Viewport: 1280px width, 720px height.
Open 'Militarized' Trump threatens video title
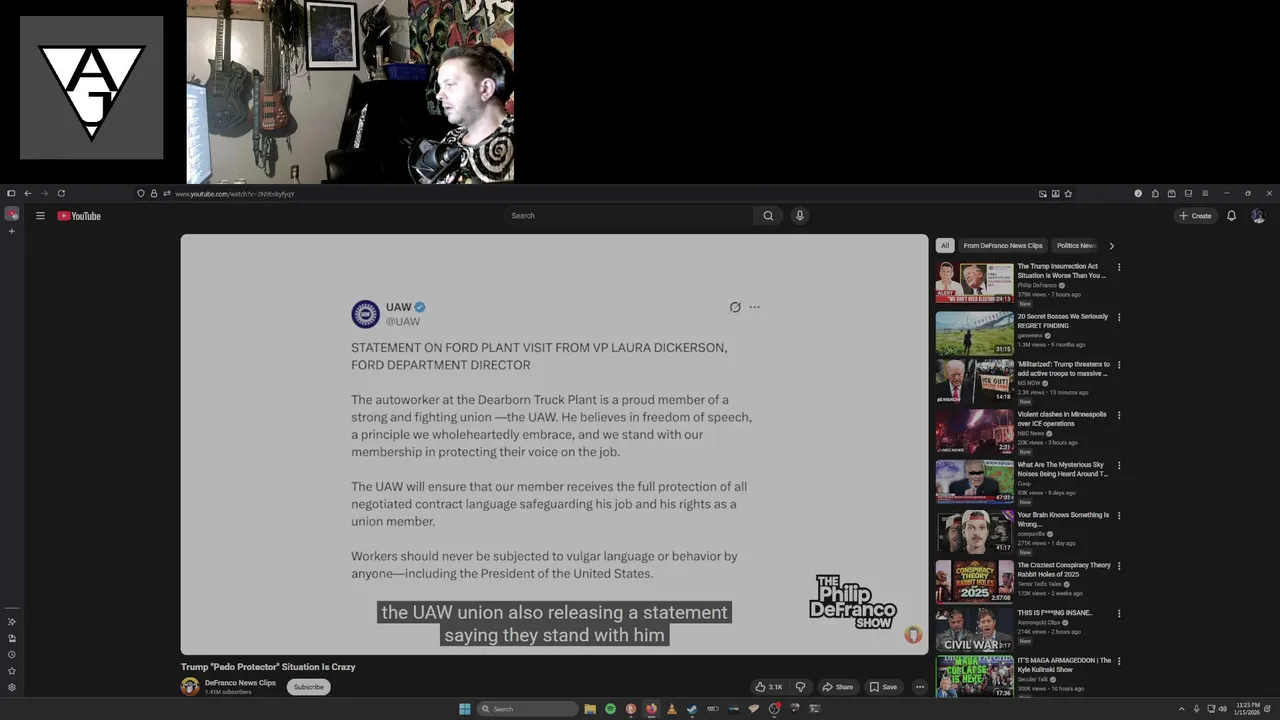pyautogui.click(x=1063, y=369)
